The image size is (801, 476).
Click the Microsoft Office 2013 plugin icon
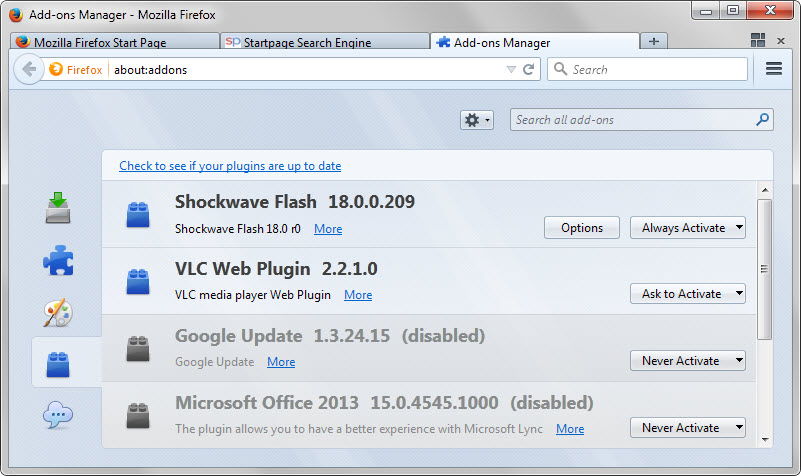138,415
